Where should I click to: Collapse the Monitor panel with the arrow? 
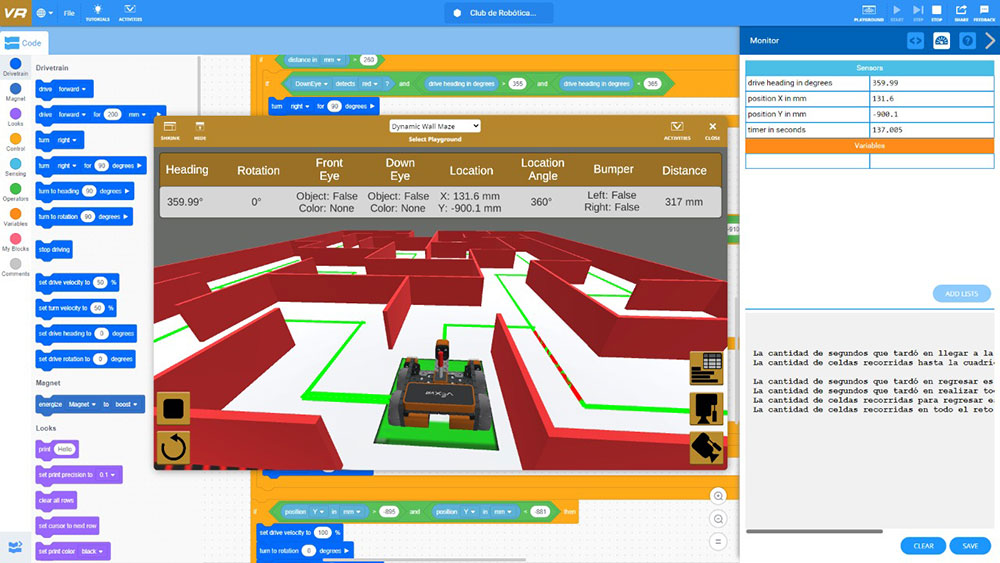tap(990, 41)
